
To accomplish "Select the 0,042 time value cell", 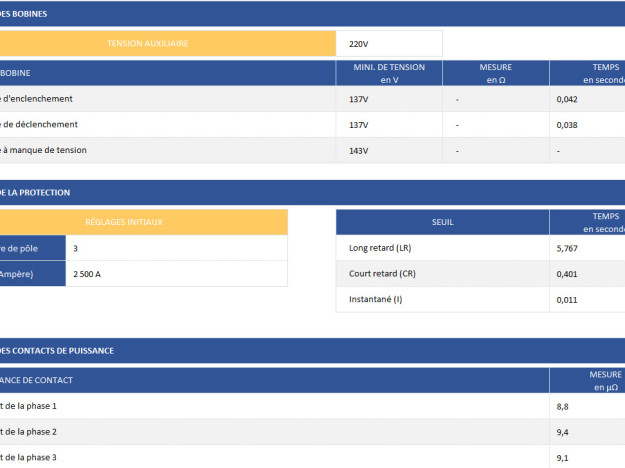I will pyautogui.click(x=588, y=99).
